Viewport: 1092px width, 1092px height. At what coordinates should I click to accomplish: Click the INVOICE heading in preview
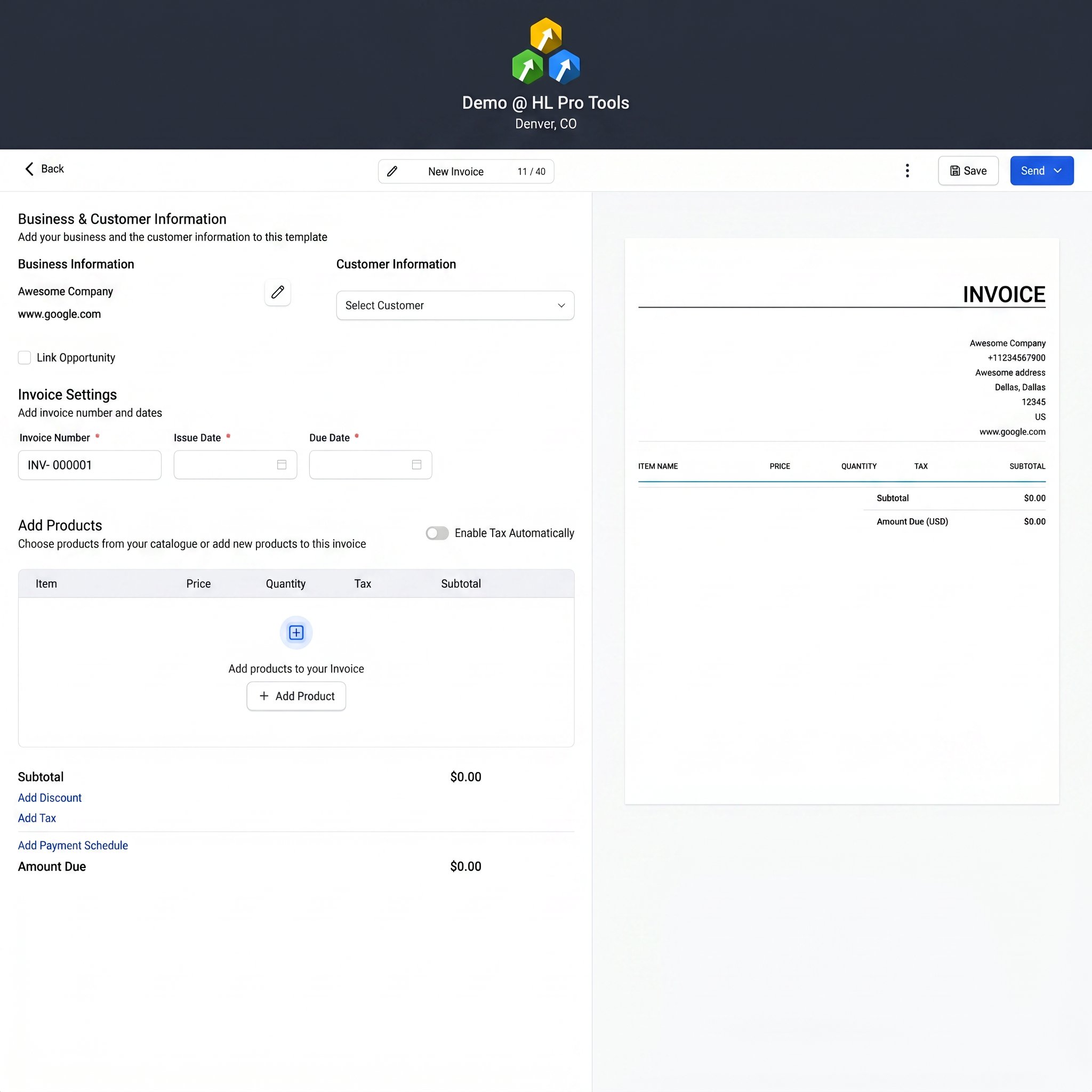1004,294
